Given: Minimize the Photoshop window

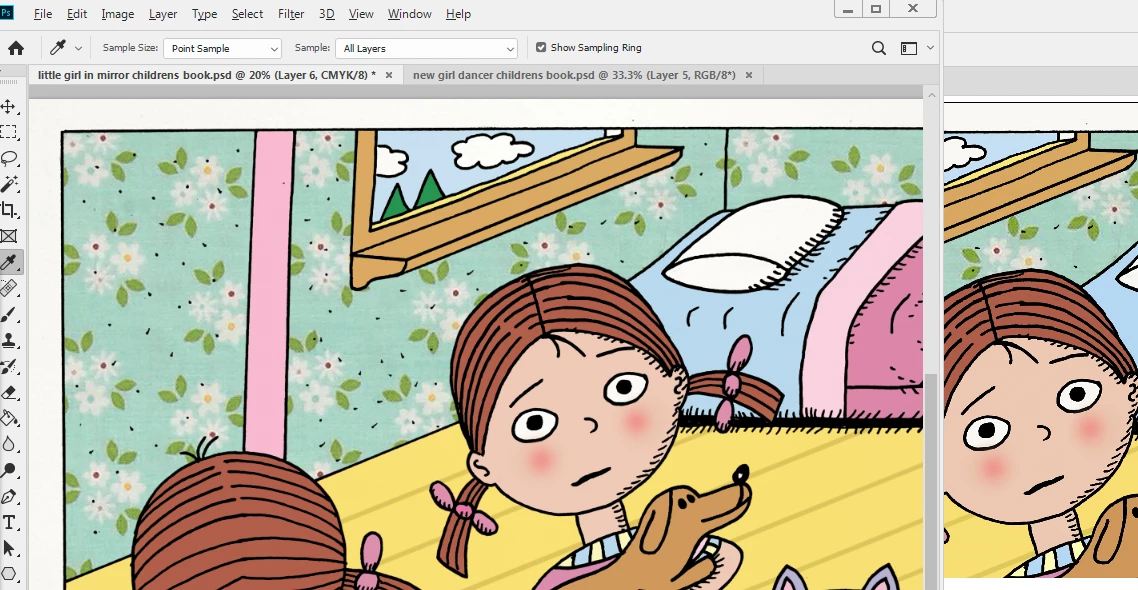Looking at the screenshot, I should point(848,9).
